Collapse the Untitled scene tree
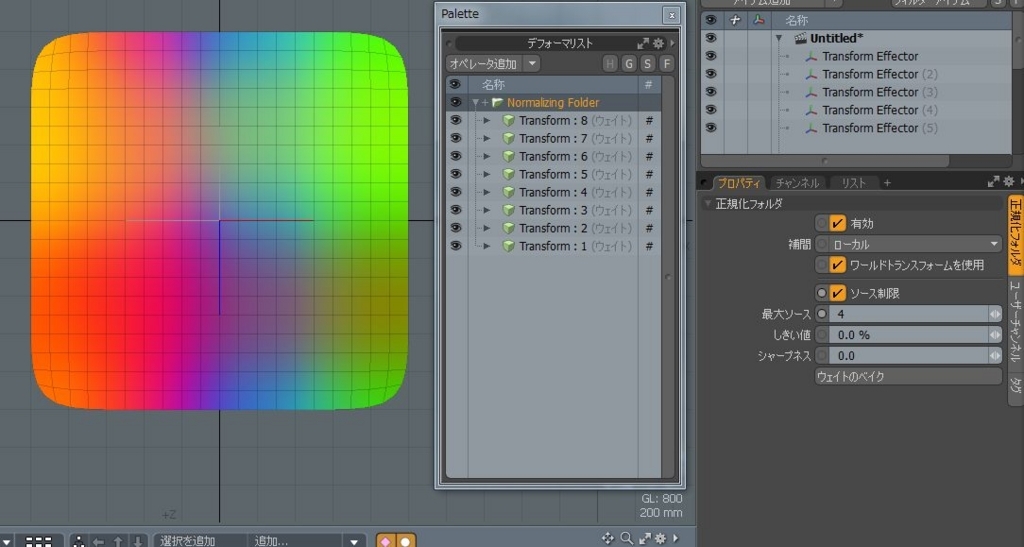This screenshot has height=547, width=1024. (x=778, y=39)
